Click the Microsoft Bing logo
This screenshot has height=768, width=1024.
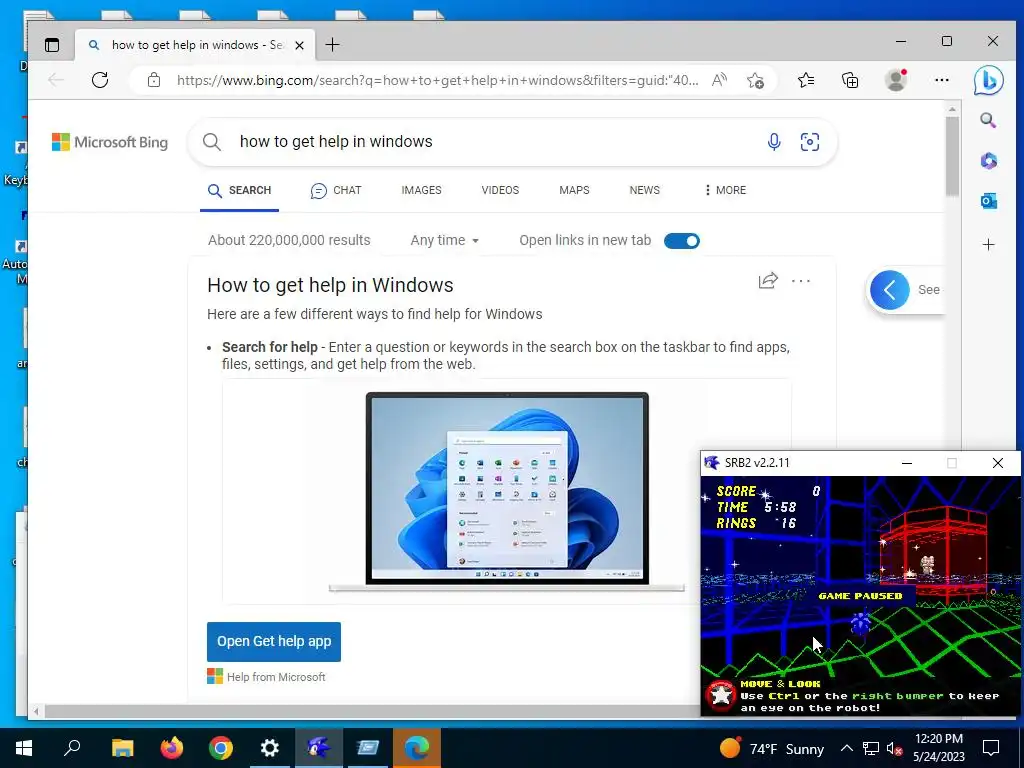(110, 142)
